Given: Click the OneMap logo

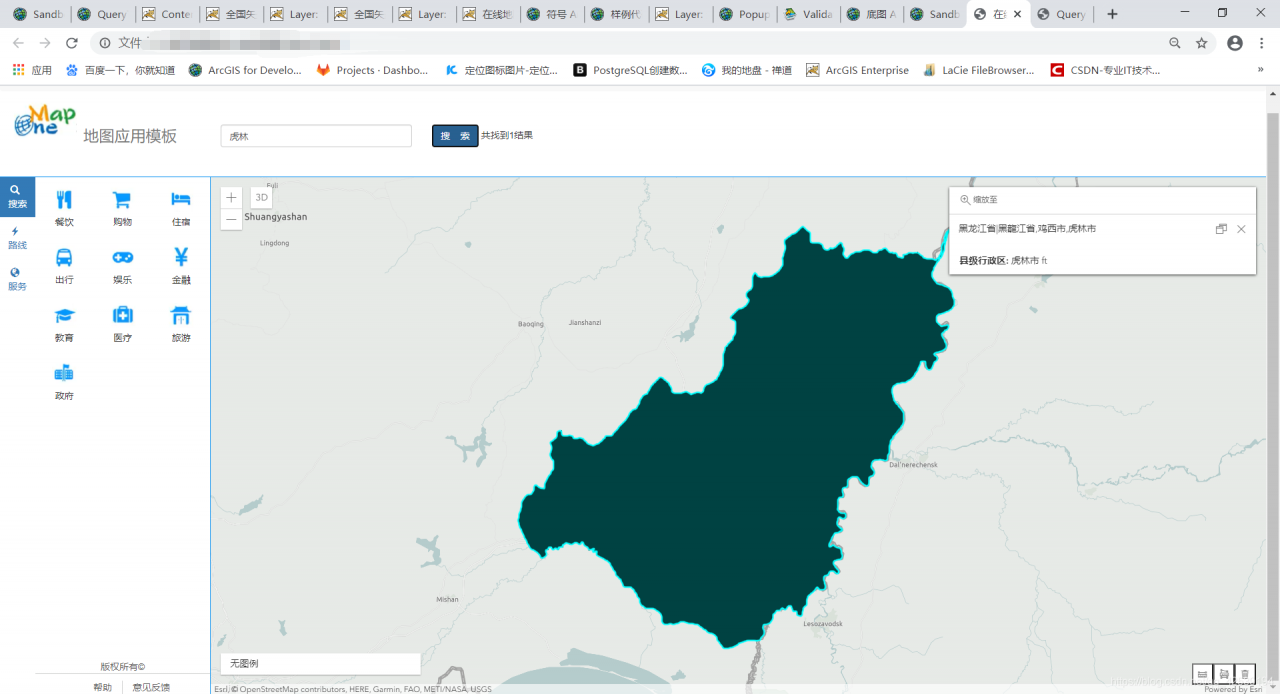Looking at the screenshot, I should [x=45, y=121].
